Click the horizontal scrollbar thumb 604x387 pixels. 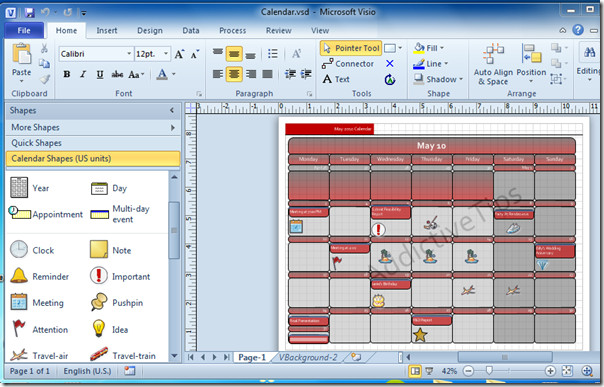pyautogui.click(x=505, y=357)
